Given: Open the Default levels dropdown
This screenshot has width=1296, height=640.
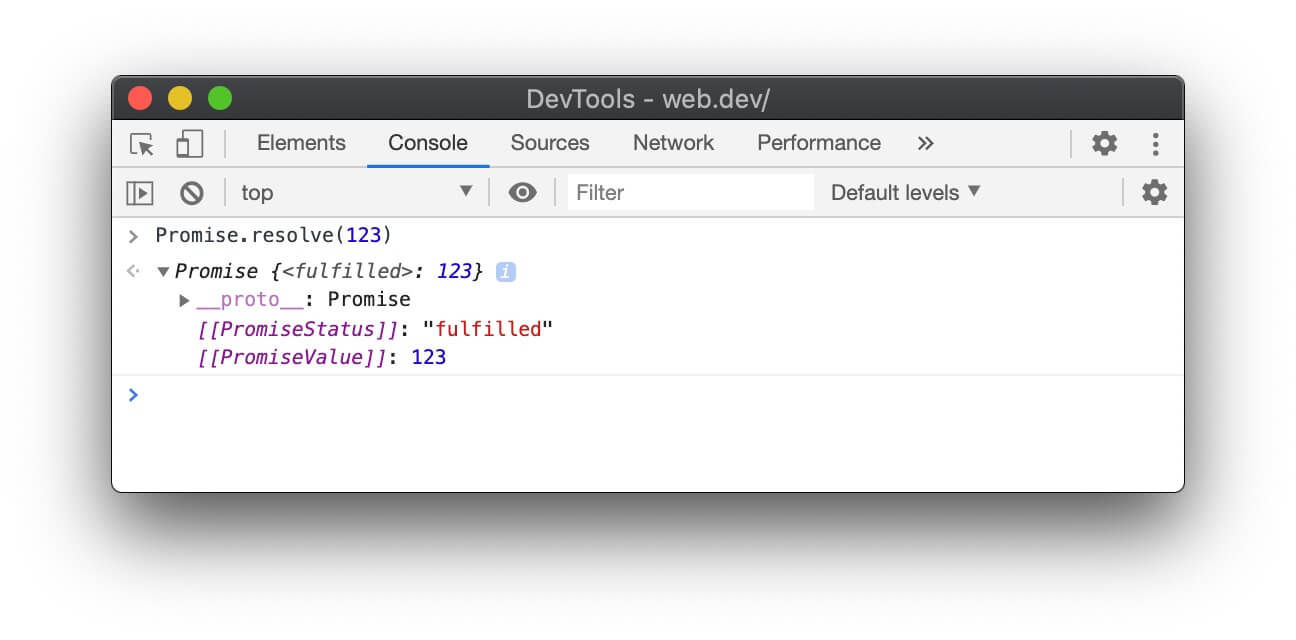Looking at the screenshot, I should (x=903, y=192).
